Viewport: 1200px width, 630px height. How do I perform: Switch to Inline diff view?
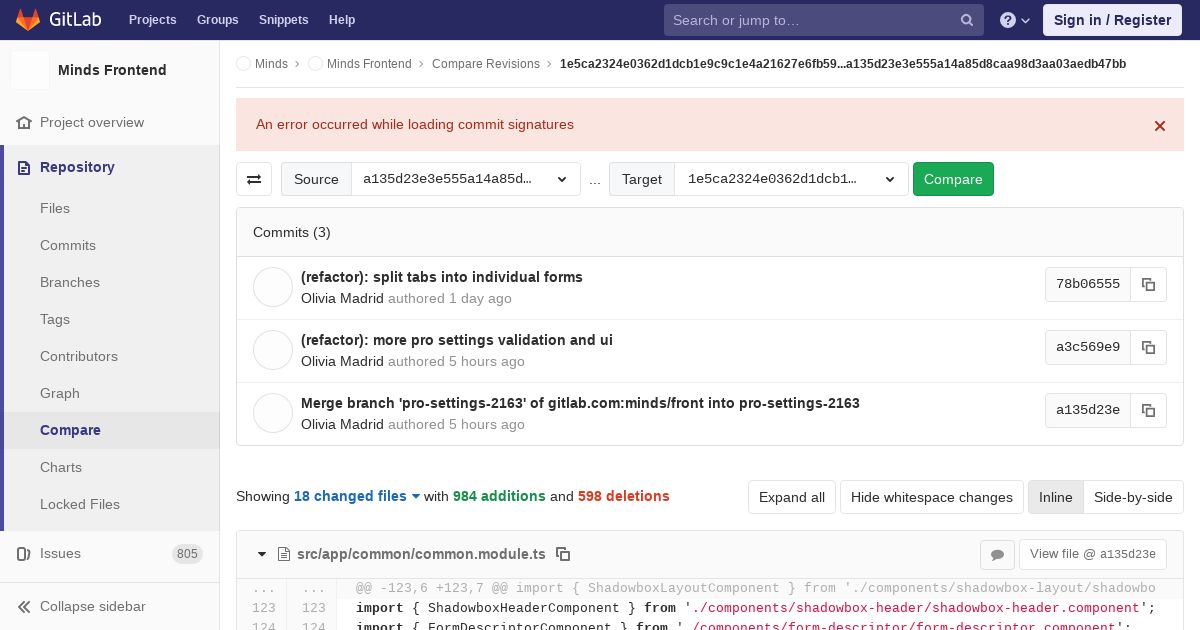(x=1055, y=497)
